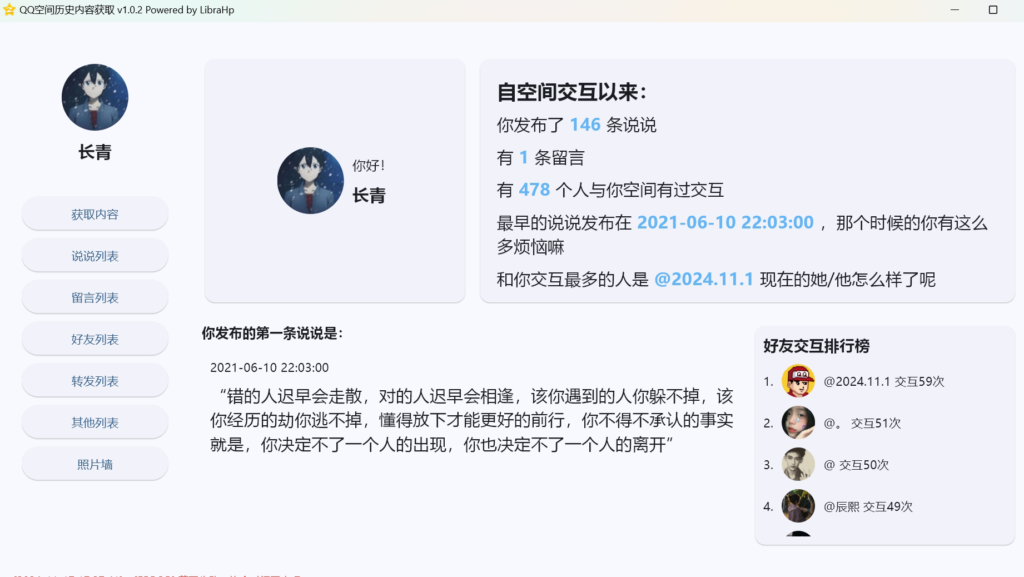
Task: Click the highlighted 146 posts count
Action: [585, 125]
